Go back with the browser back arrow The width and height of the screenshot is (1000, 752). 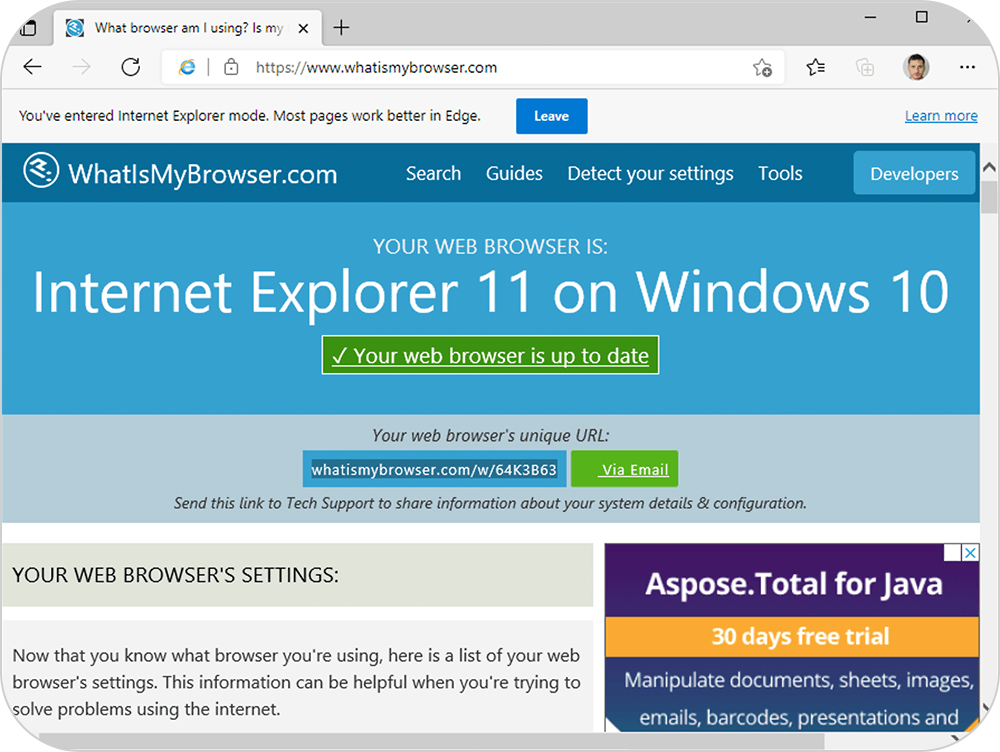tap(32, 66)
